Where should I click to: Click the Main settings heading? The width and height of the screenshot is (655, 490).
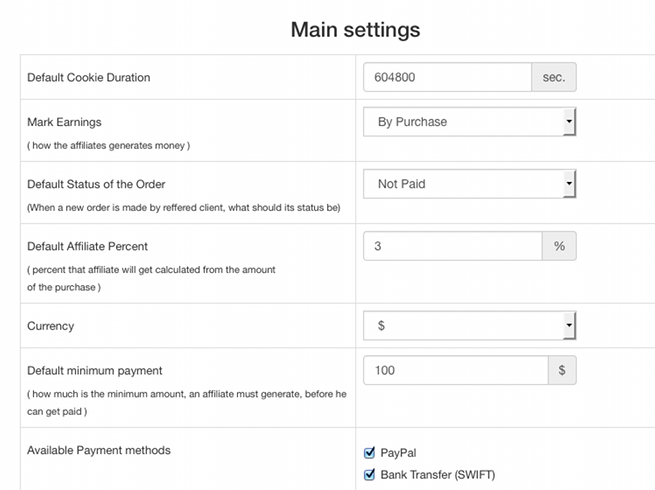(x=355, y=30)
